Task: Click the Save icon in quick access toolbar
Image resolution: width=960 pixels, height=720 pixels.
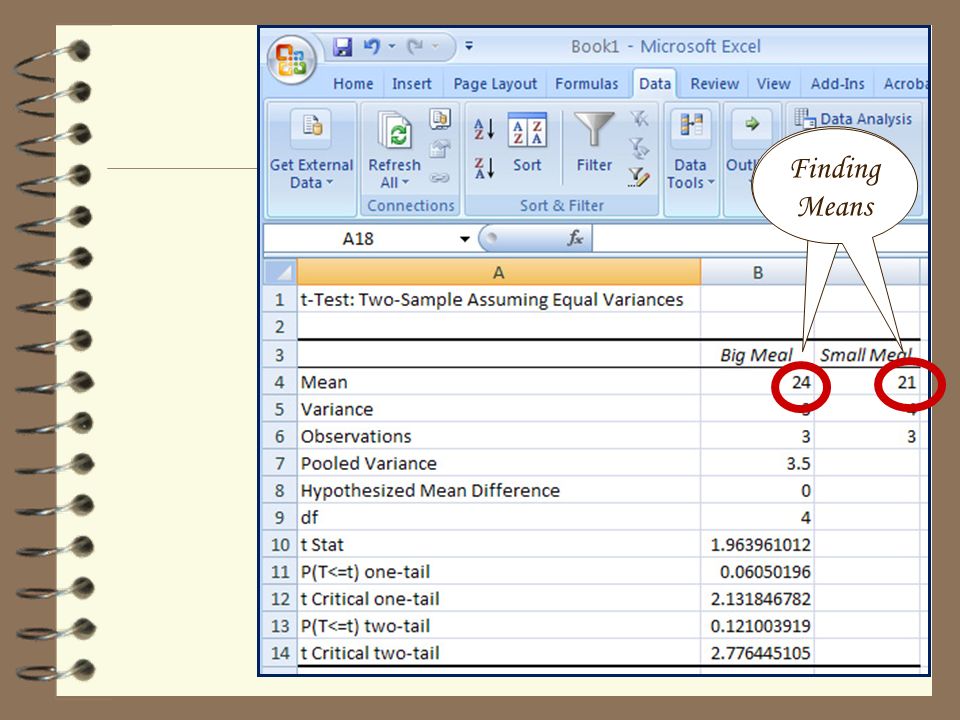Action: [342, 47]
